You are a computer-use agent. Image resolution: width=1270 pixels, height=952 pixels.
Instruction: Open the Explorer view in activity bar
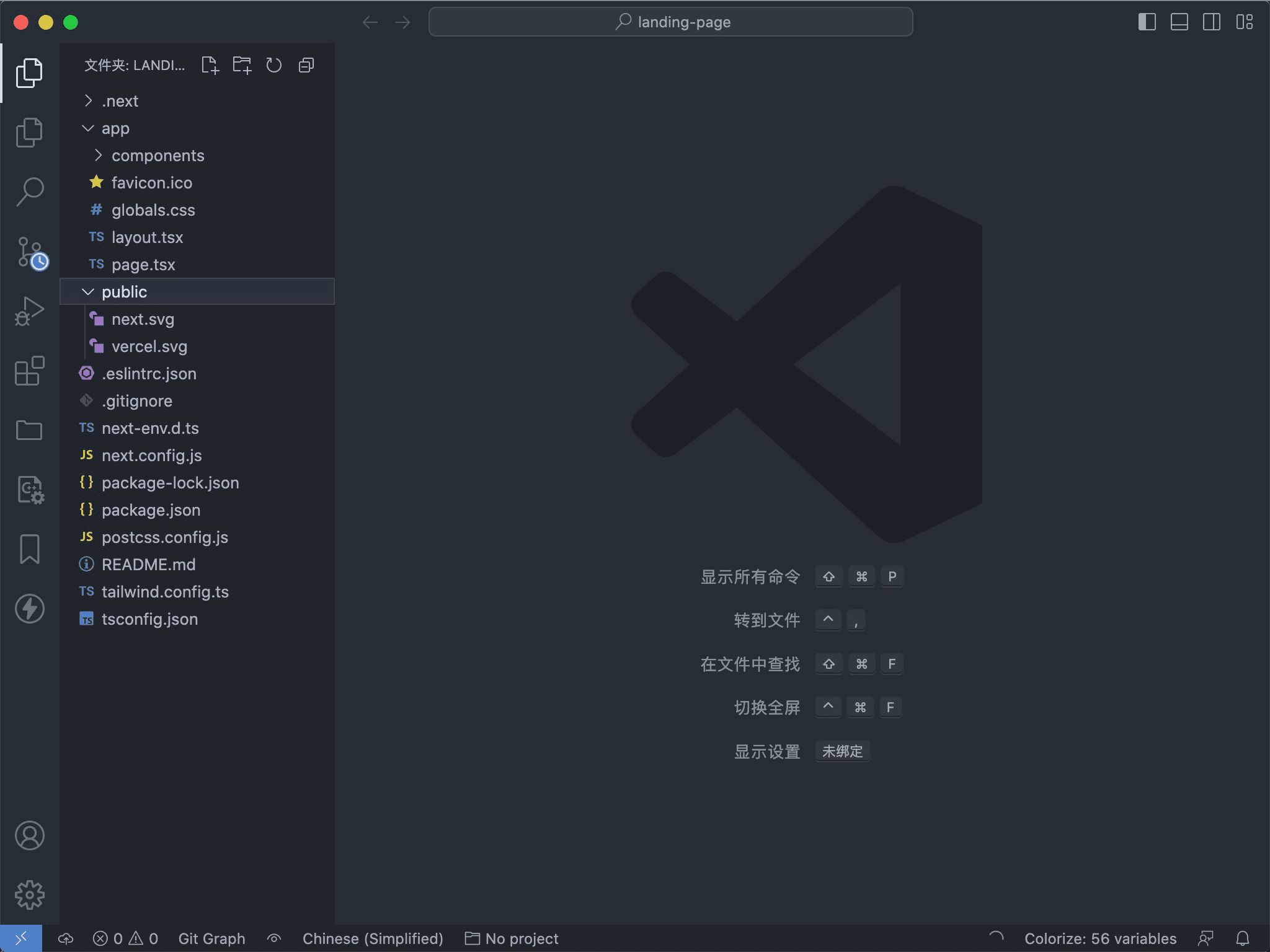click(x=29, y=73)
